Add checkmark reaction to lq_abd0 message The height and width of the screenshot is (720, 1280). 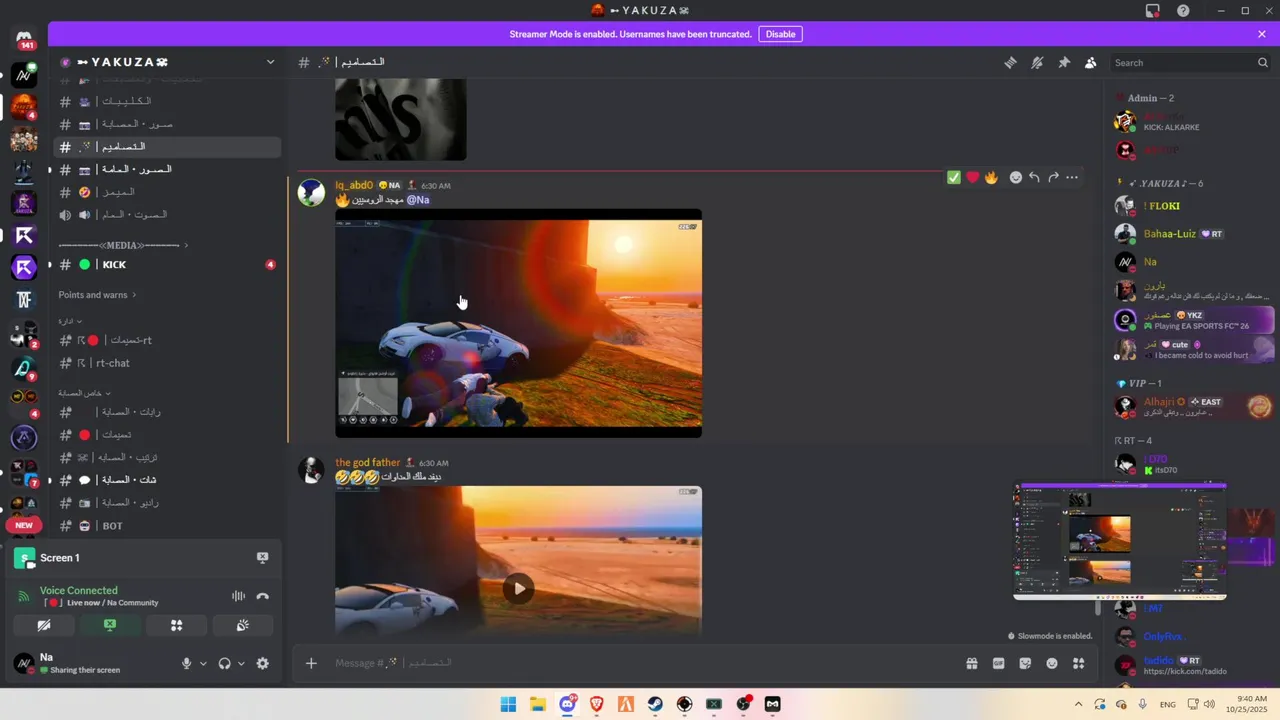click(x=954, y=177)
